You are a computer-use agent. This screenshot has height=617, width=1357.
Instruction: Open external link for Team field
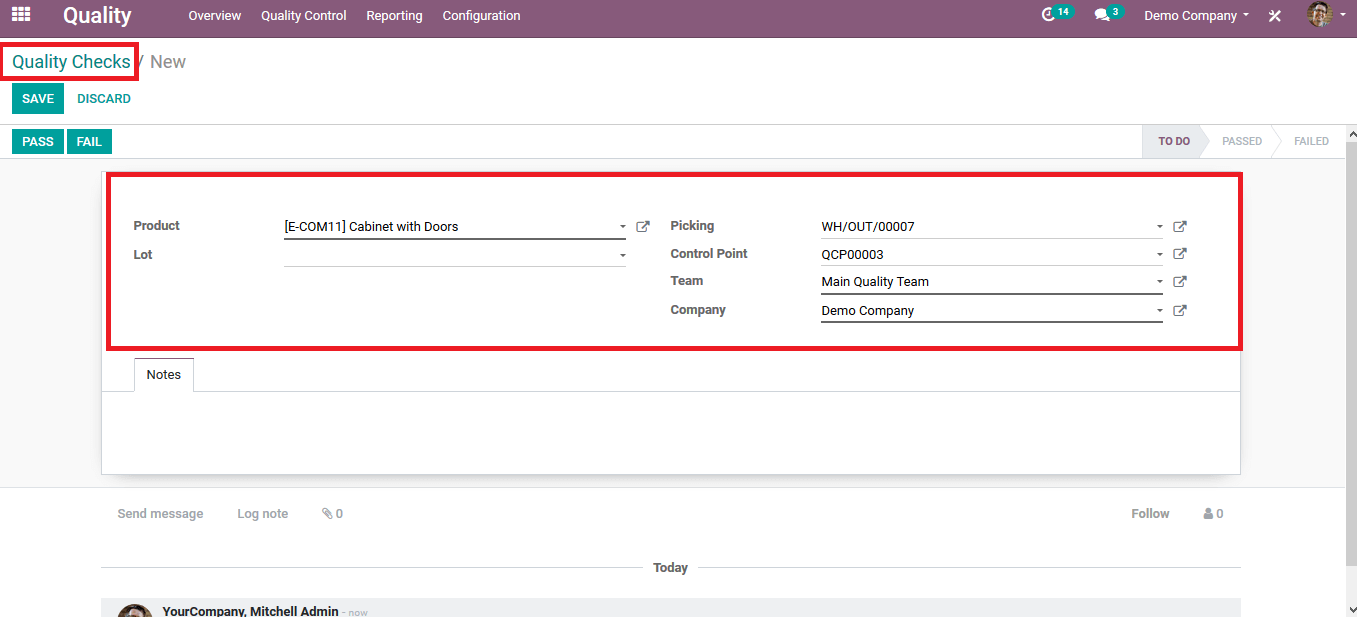point(1180,282)
